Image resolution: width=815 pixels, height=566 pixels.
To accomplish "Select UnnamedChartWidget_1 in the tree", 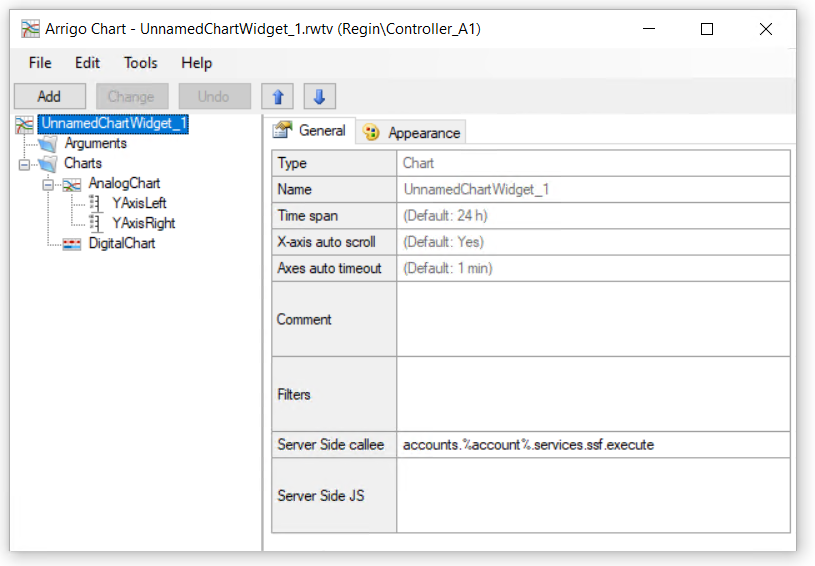I will coord(113,124).
